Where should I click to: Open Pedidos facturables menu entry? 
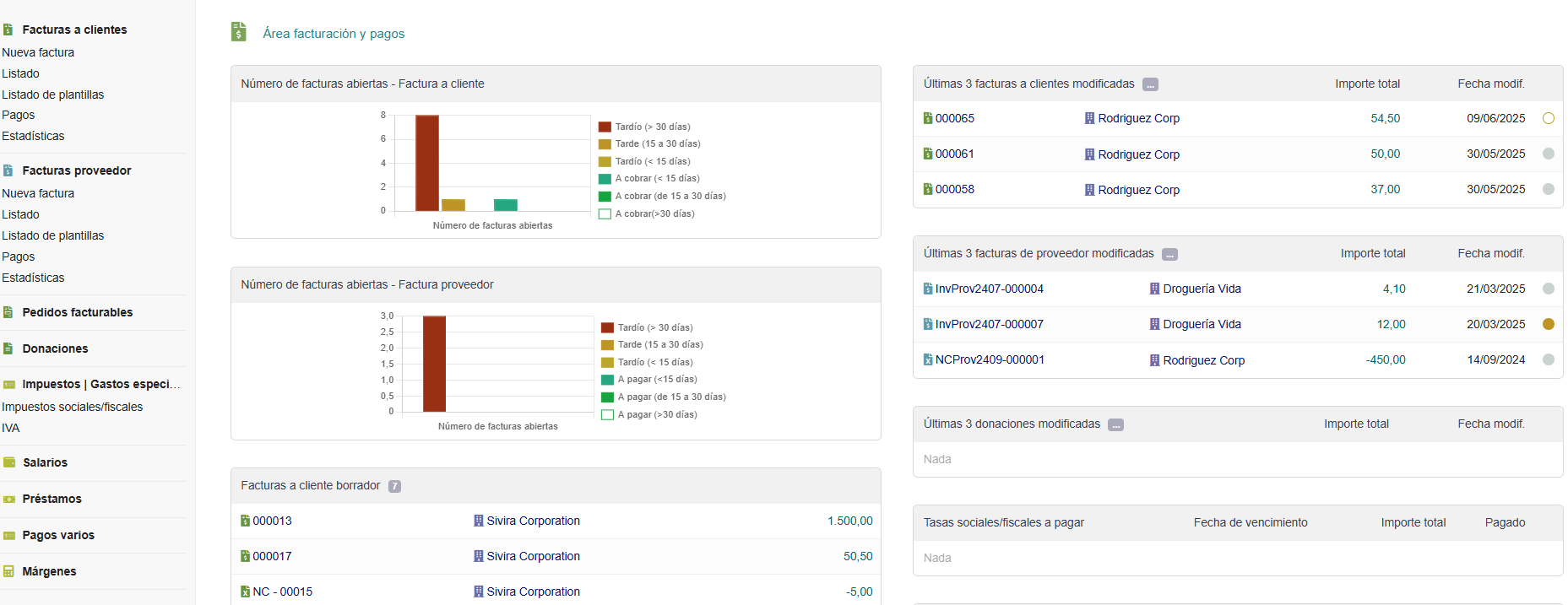77,312
